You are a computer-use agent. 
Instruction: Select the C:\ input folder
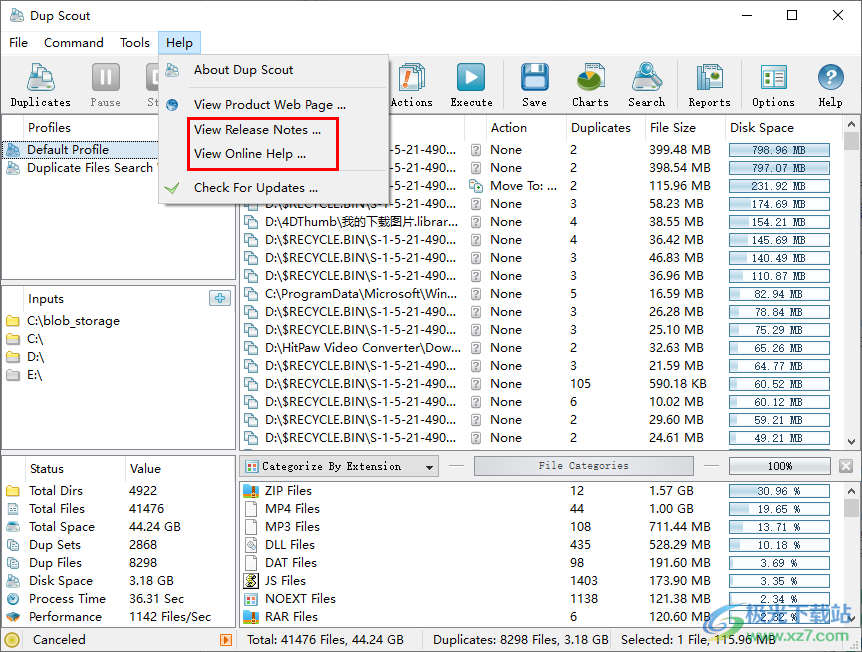tap(35, 339)
